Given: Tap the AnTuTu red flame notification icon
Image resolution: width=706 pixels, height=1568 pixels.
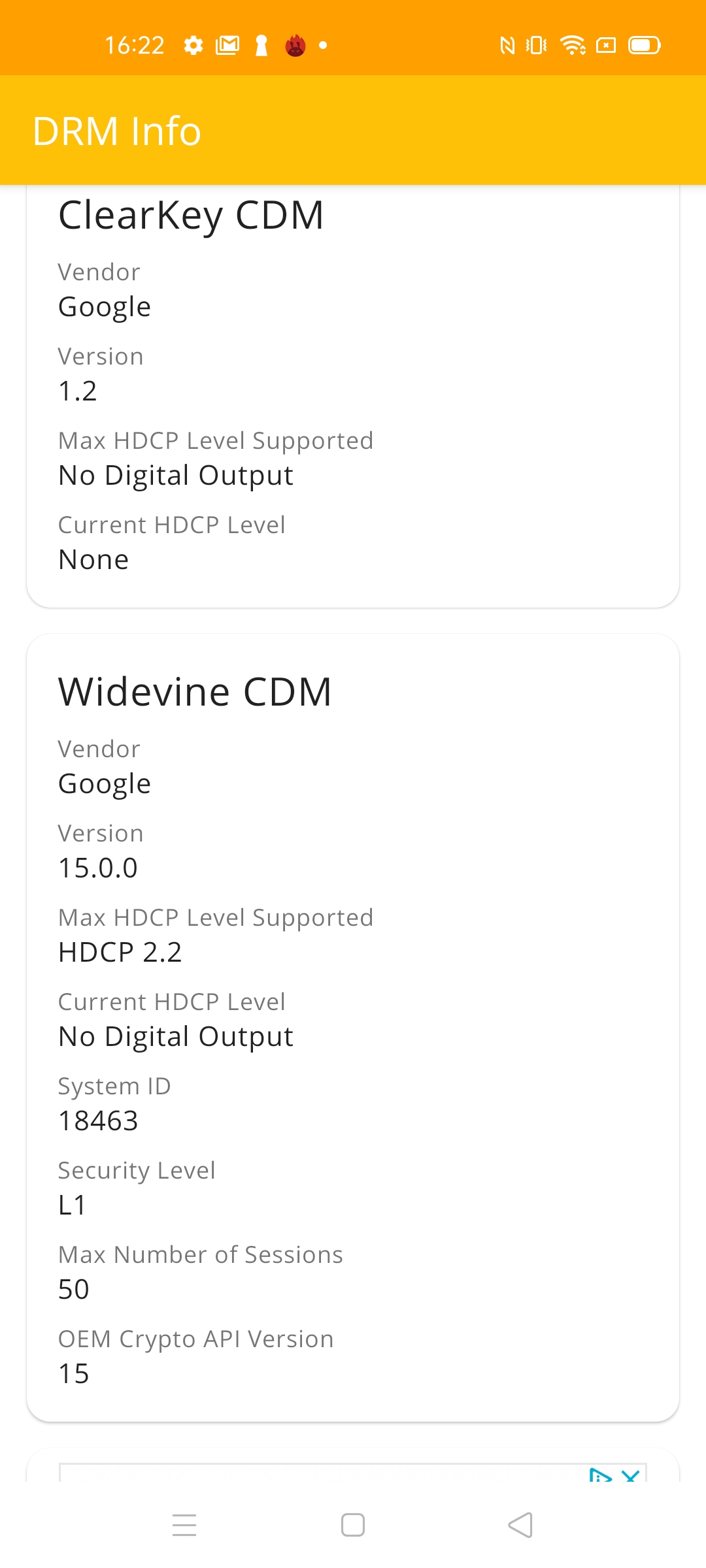Looking at the screenshot, I should click(x=295, y=45).
